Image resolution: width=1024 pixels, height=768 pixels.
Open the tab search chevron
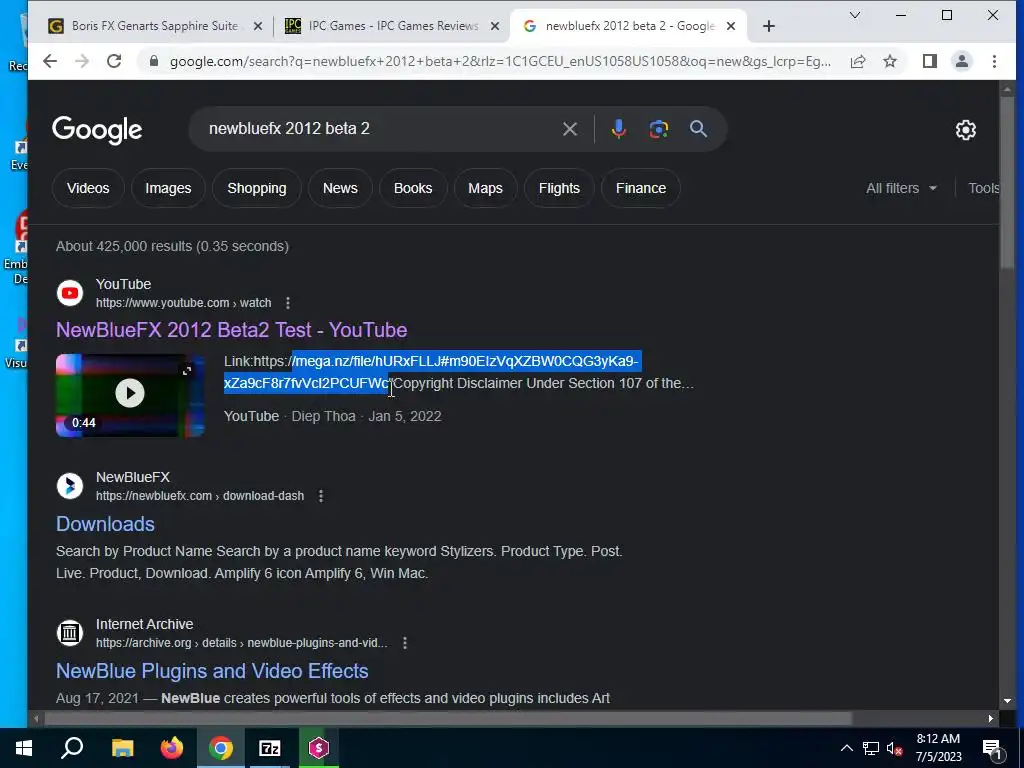854,15
